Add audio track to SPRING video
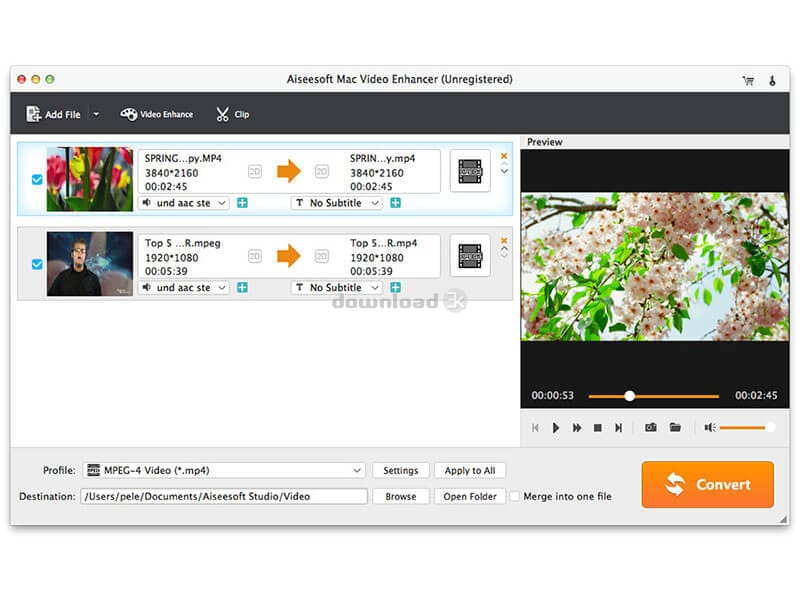 242,203
